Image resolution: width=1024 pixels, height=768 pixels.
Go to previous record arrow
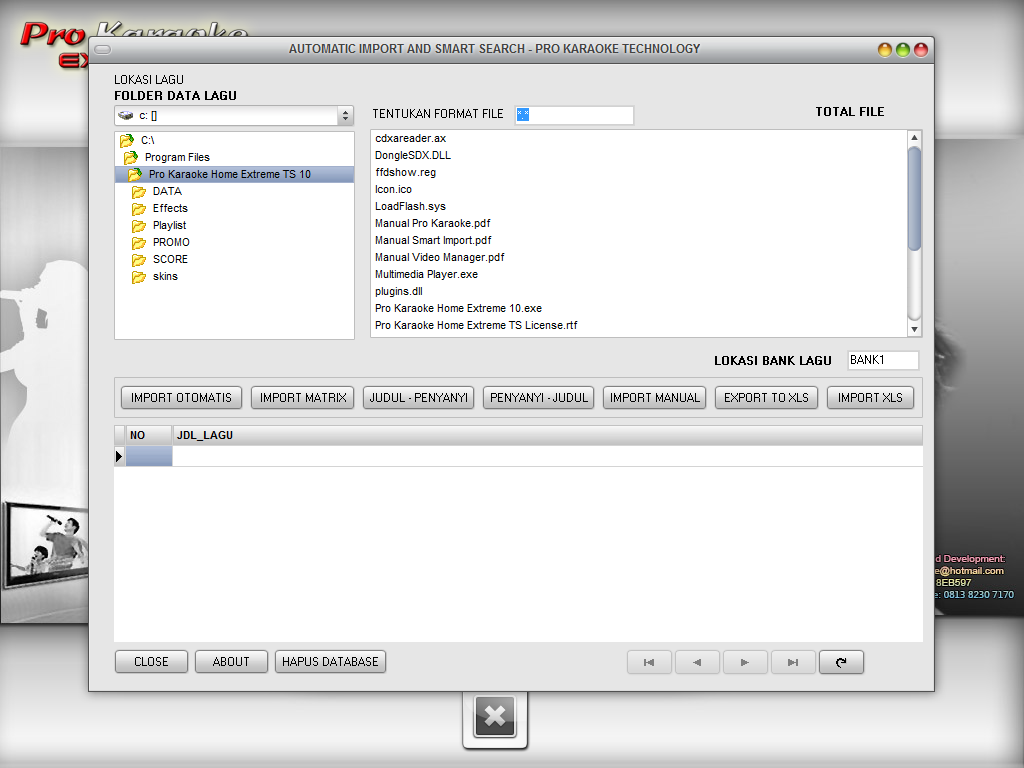(697, 662)
